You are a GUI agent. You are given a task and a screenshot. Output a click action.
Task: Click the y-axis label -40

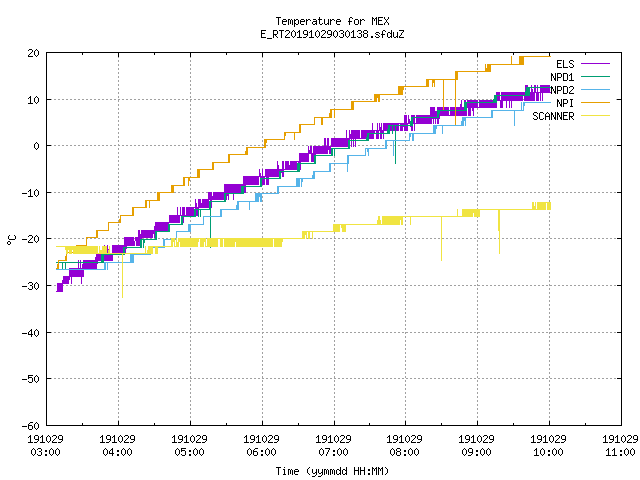31,333
